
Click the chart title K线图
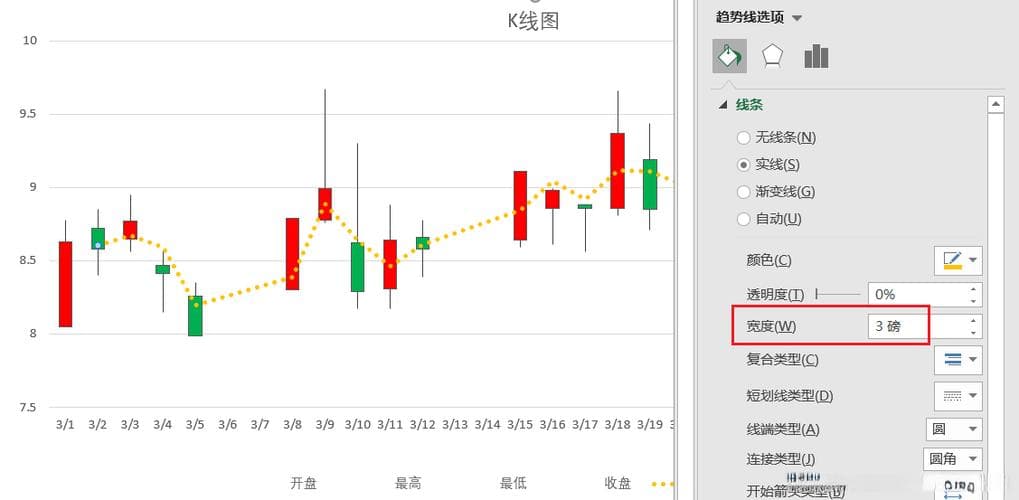point(533,21)
